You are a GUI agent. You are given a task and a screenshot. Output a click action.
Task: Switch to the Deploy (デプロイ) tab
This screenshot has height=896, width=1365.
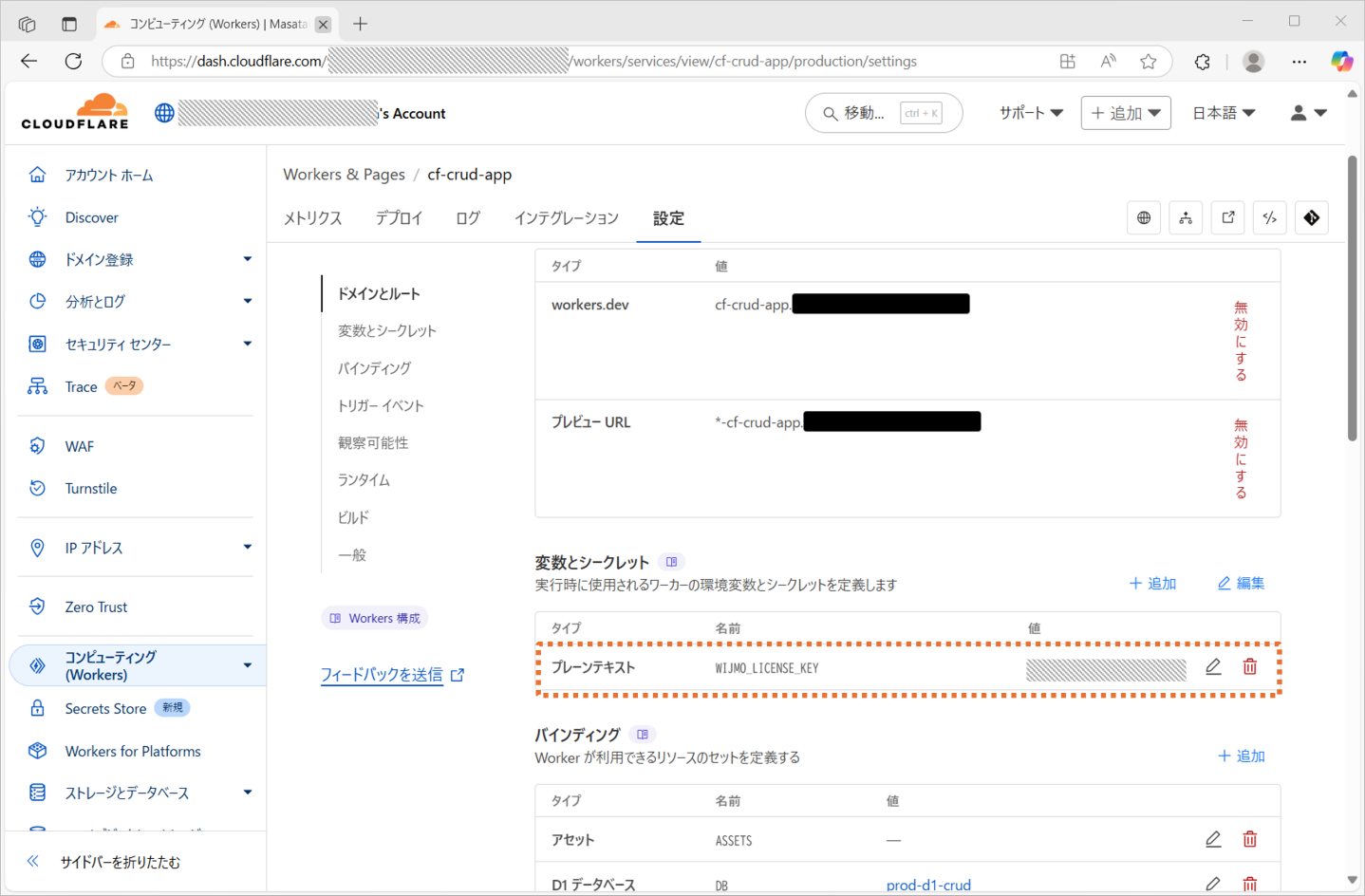click(399, 218)
